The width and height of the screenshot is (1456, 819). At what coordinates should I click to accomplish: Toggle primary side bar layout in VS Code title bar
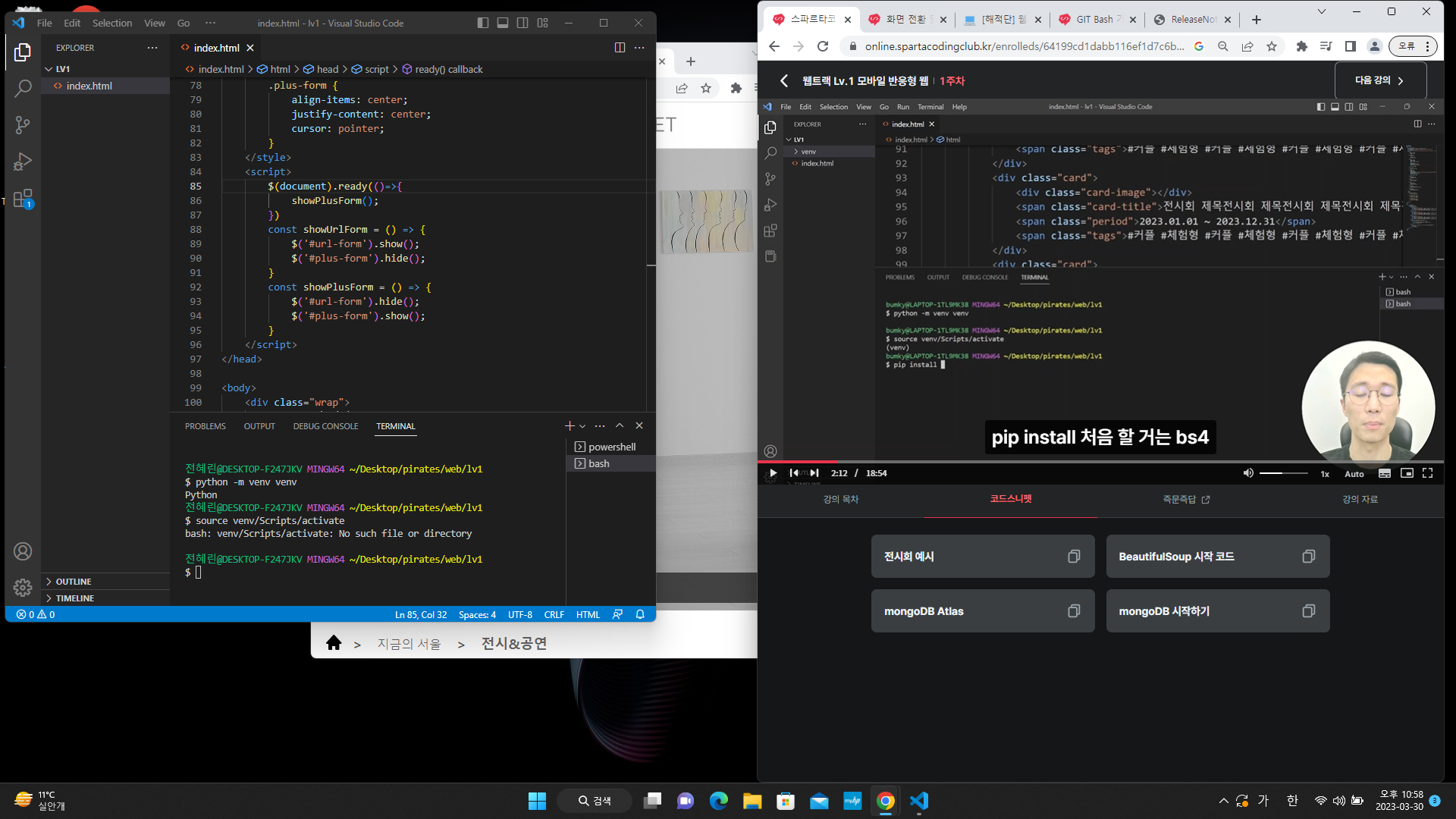coord(483,23)
